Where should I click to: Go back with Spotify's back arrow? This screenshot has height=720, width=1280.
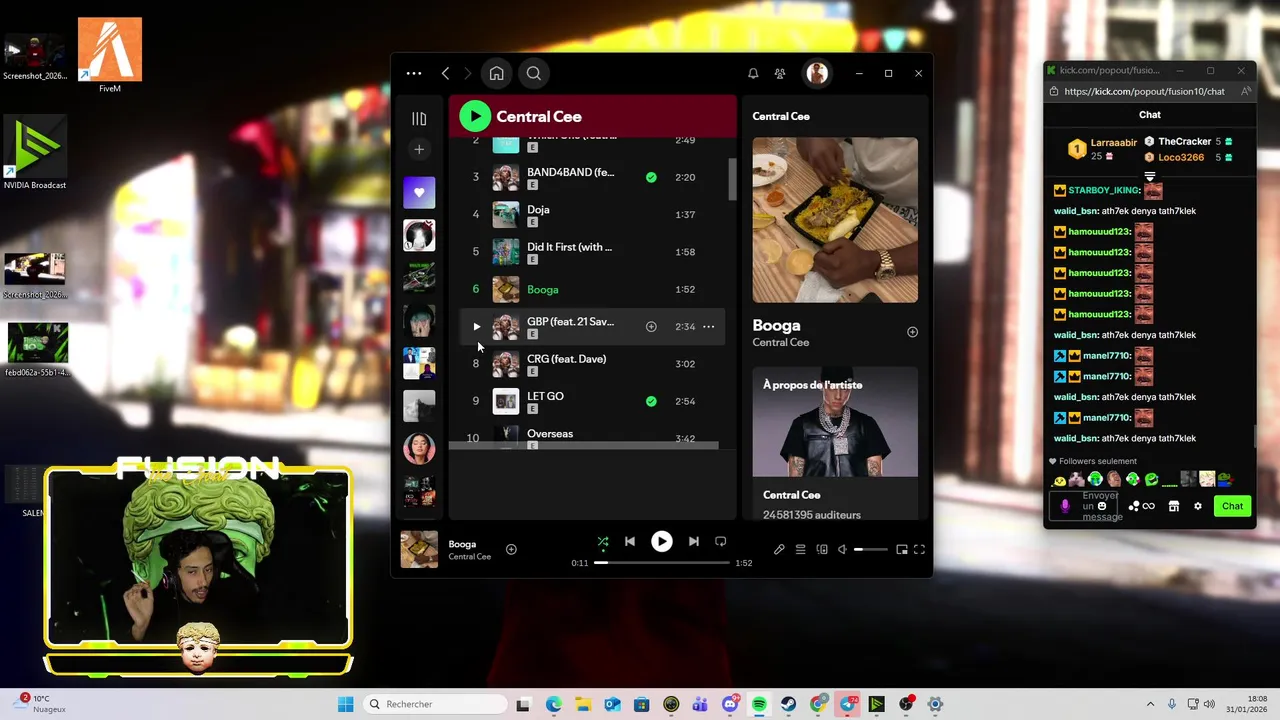(x=445, y=73)
